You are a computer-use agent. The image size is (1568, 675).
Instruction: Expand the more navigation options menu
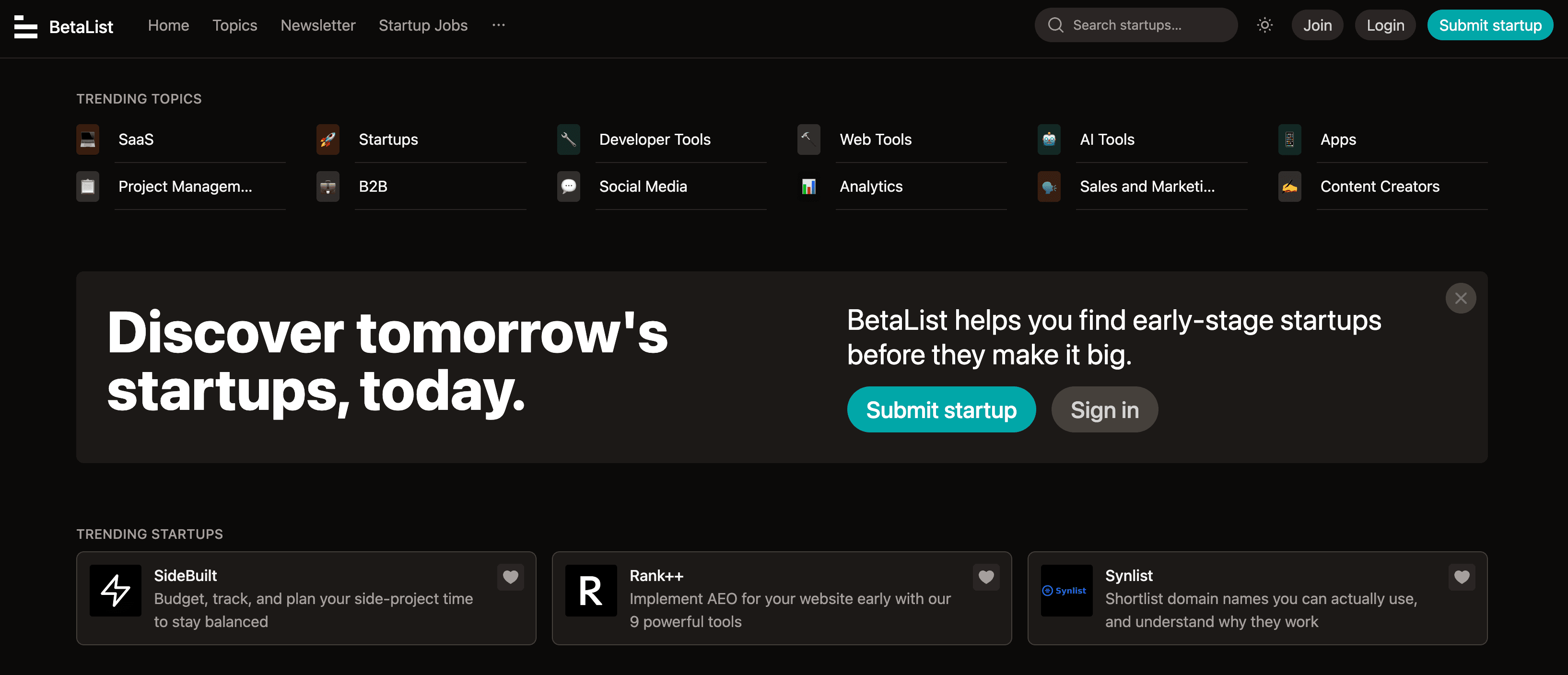click(x=499, y=25)
